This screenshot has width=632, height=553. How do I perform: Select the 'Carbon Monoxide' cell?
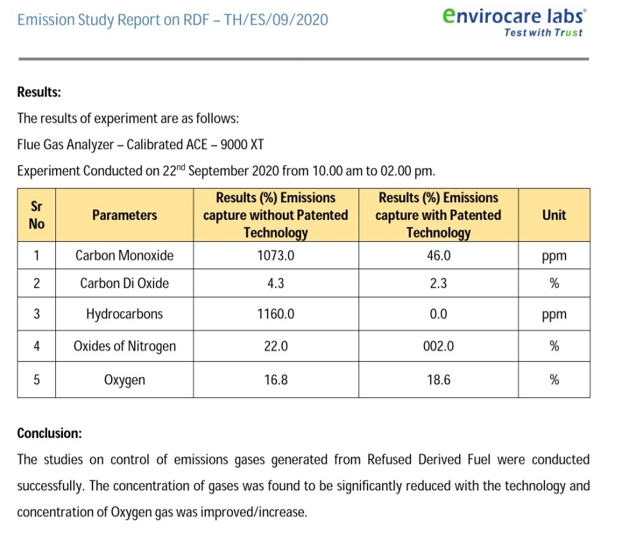click(x=125, y=256)
